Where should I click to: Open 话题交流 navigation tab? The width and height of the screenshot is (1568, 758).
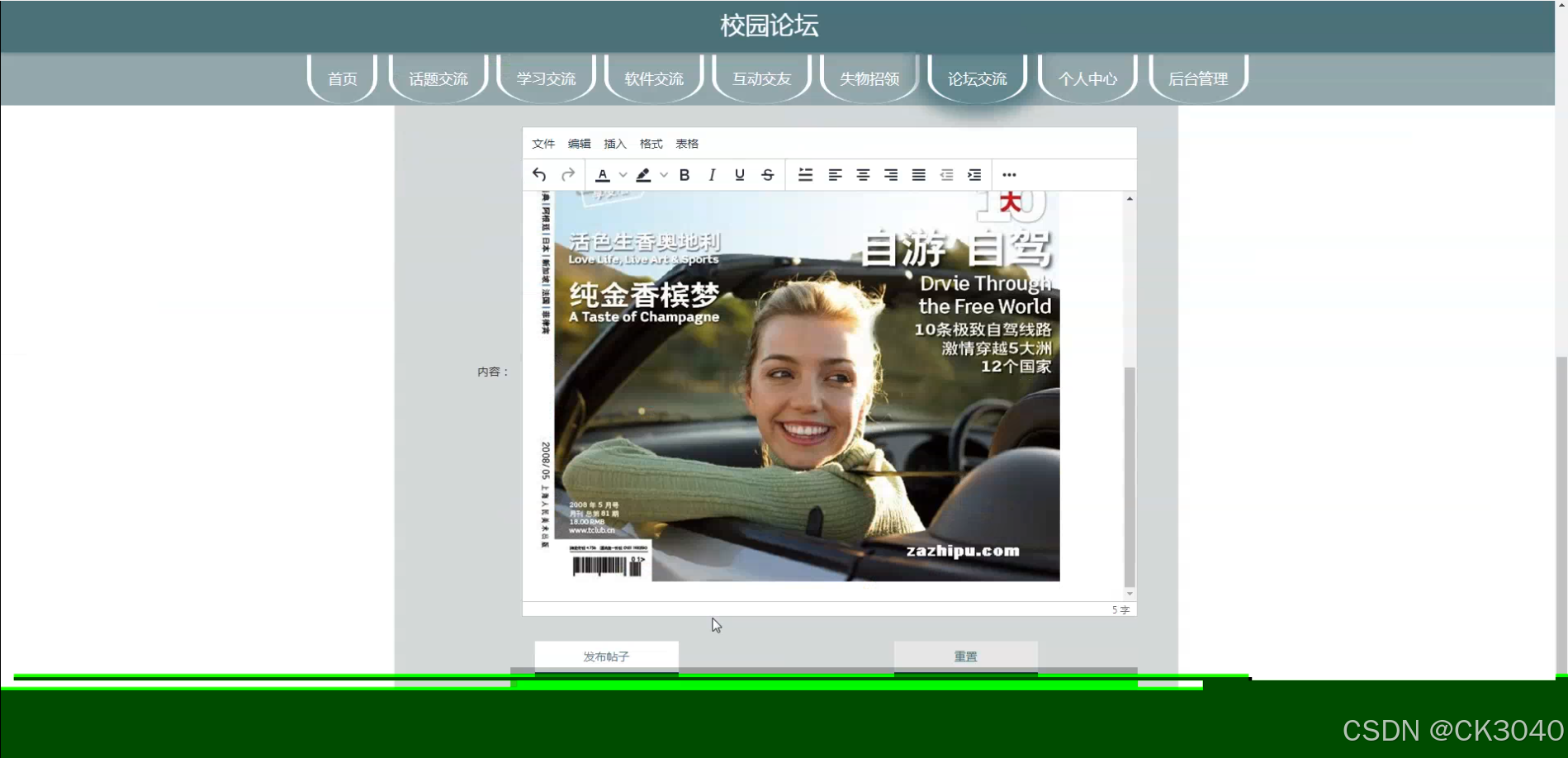[438, 78]
